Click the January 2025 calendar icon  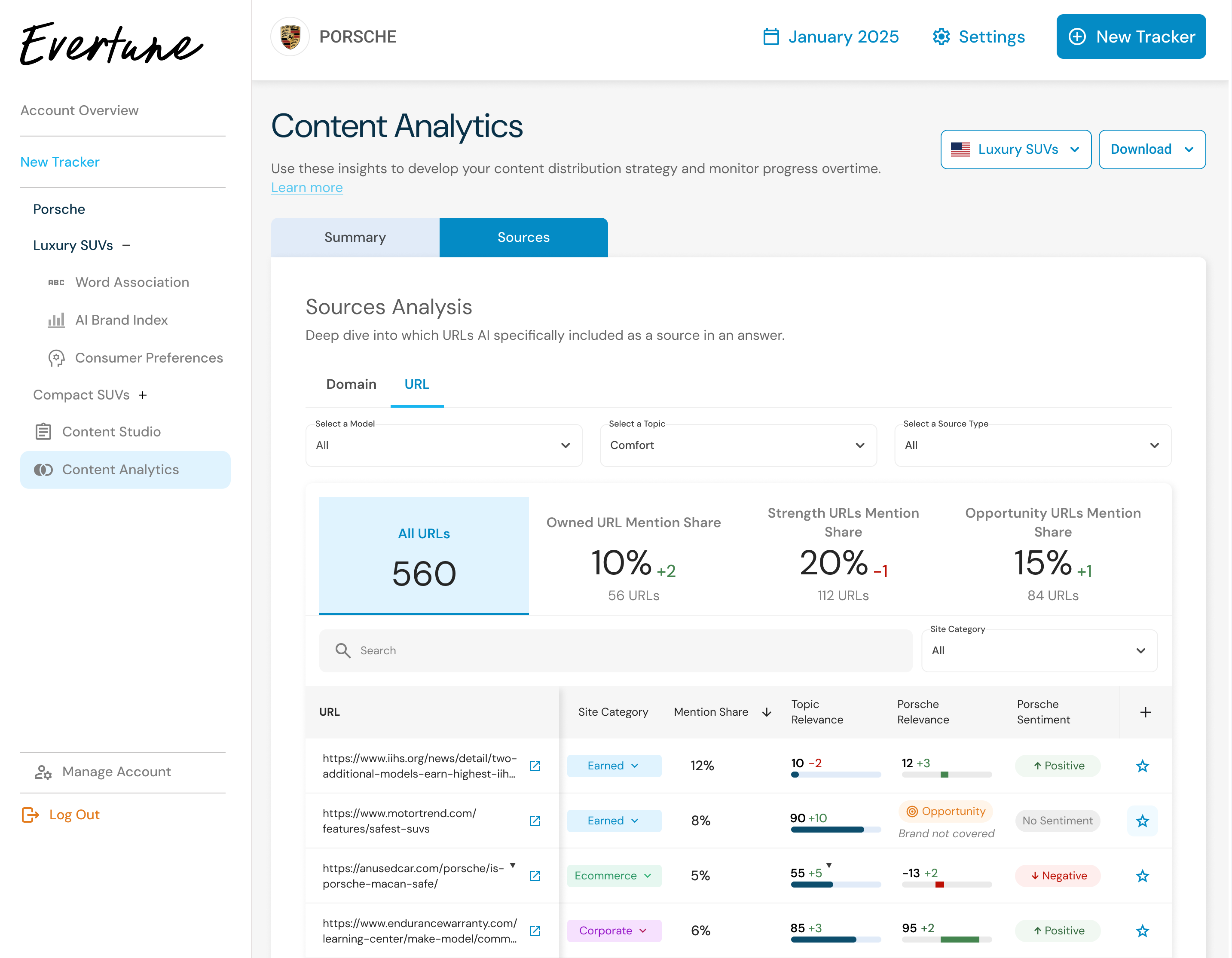pos(770,37)
